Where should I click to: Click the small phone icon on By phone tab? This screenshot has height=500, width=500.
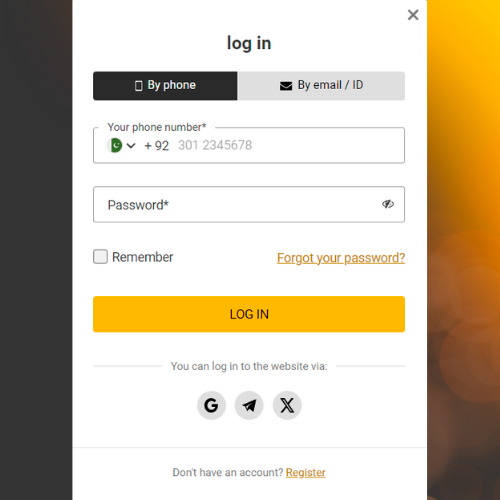click(x=138, y=86)
